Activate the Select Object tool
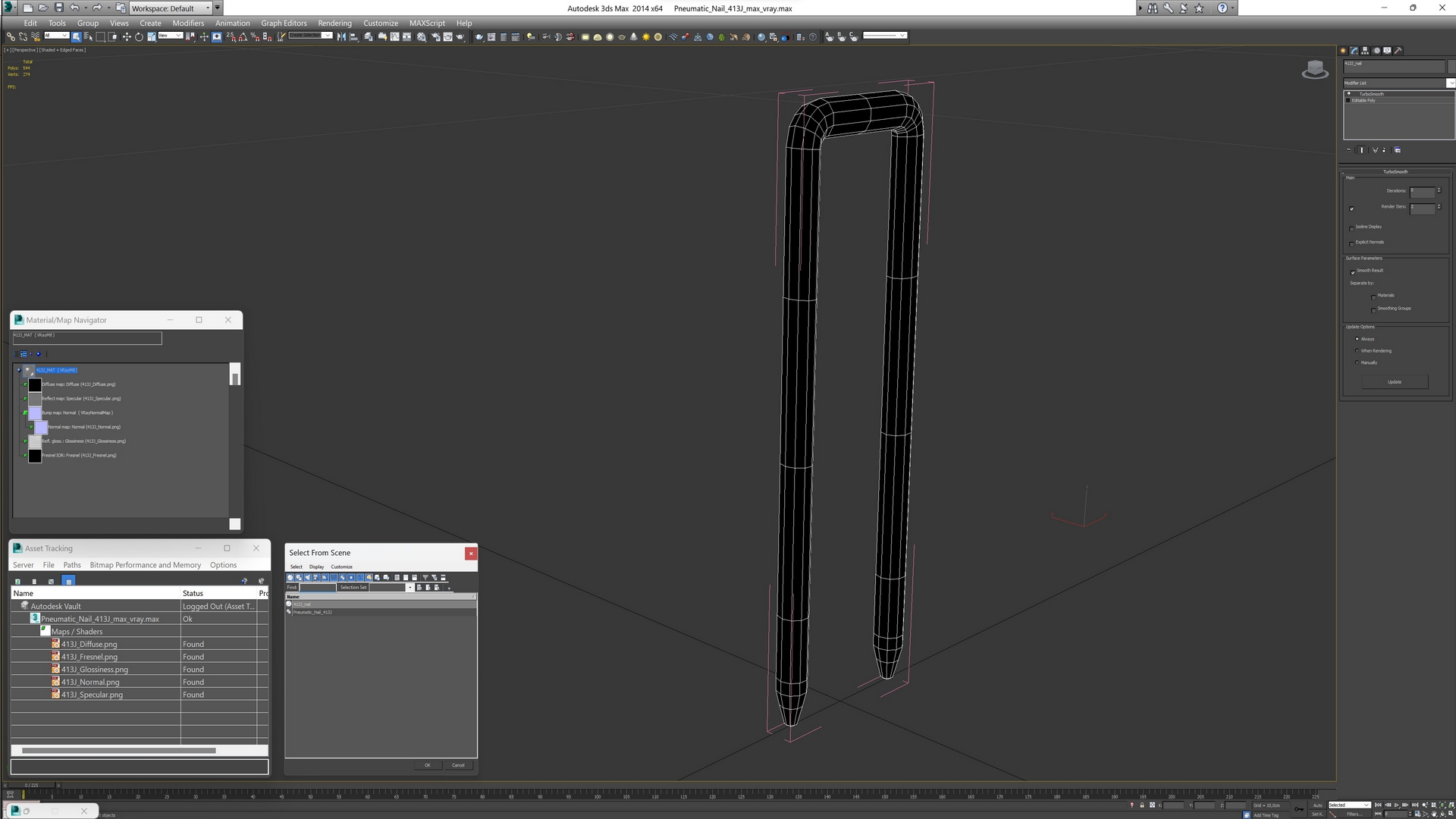The image size is (1456, 819). point(77,36)
